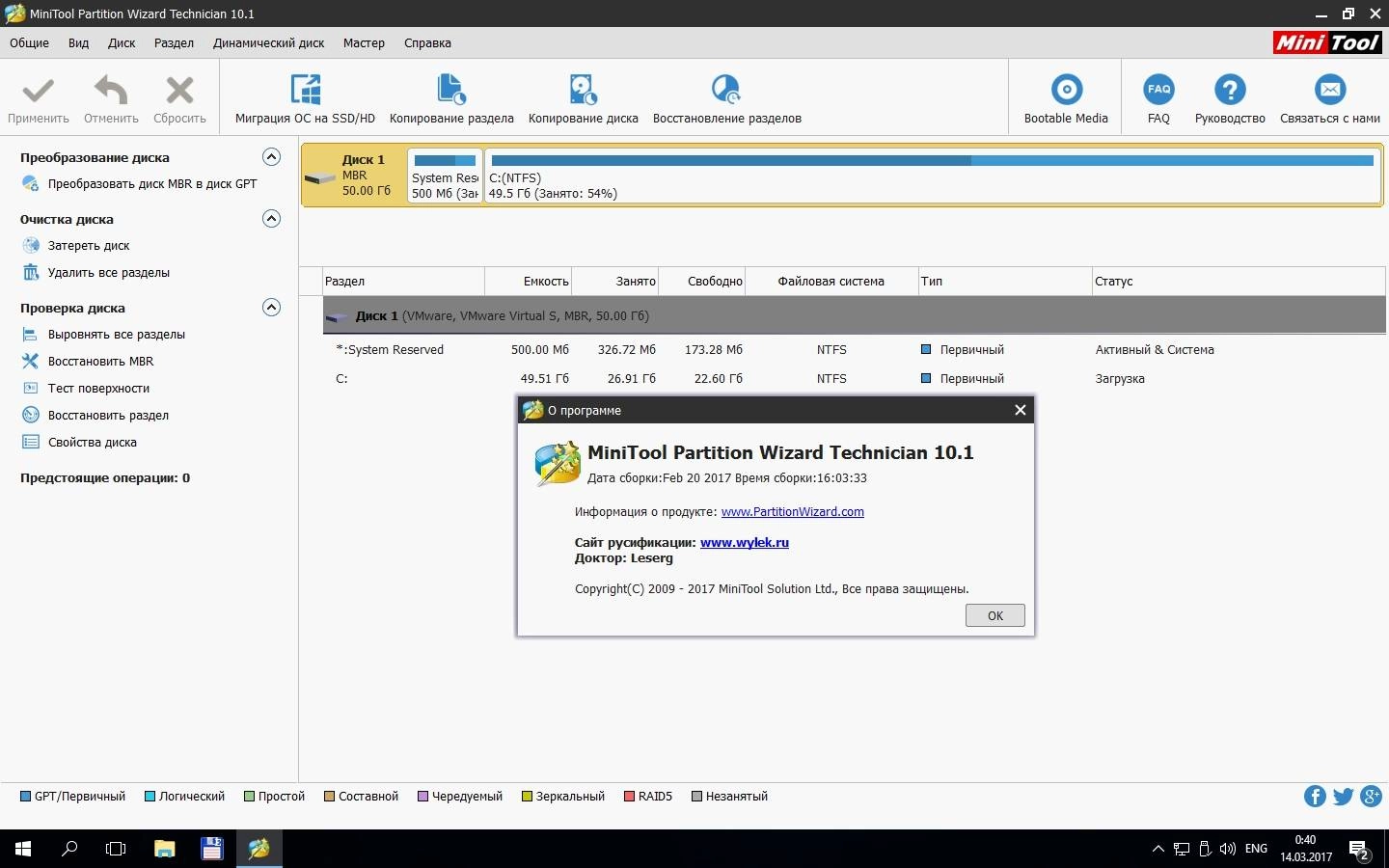Viewport: 1389px width, 868px height.
Task: Click the Apply checkmark icon
Action: 39,91
